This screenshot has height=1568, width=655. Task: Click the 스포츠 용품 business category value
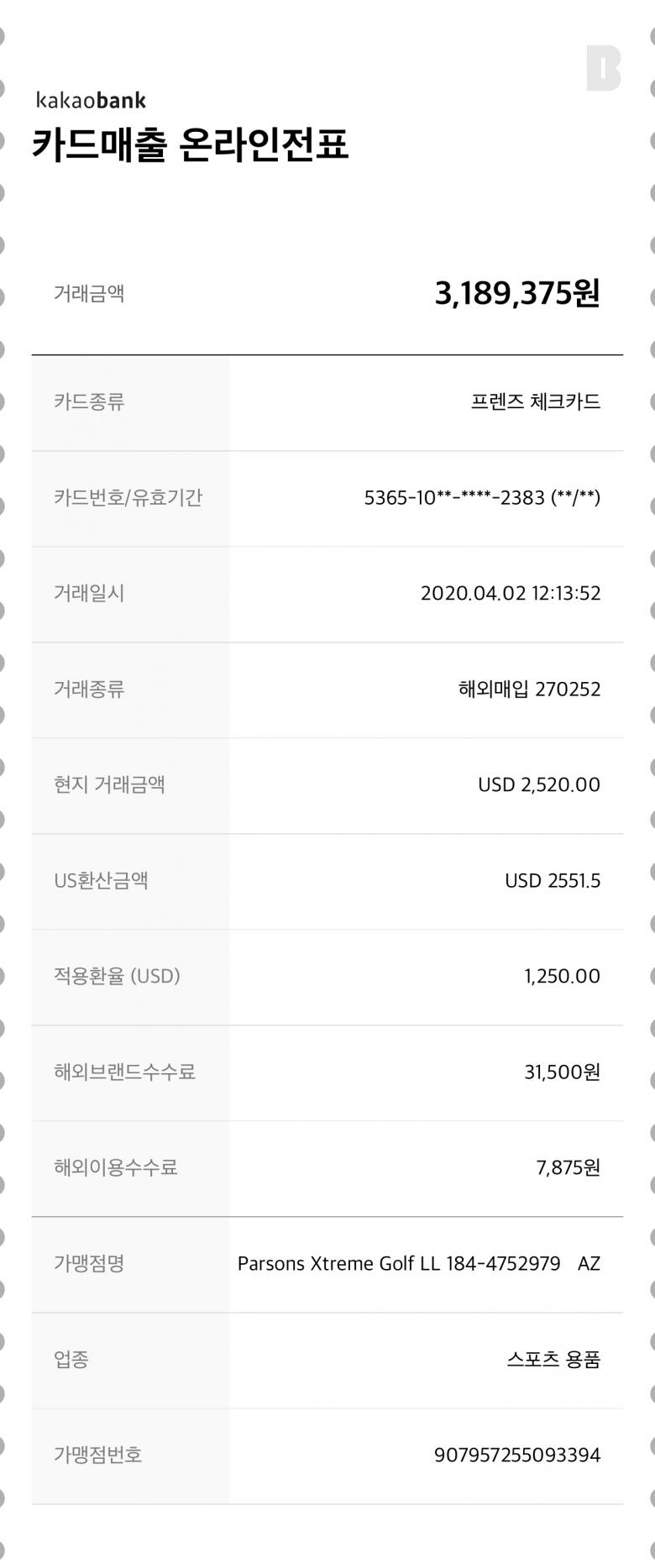pos(553,1359)
